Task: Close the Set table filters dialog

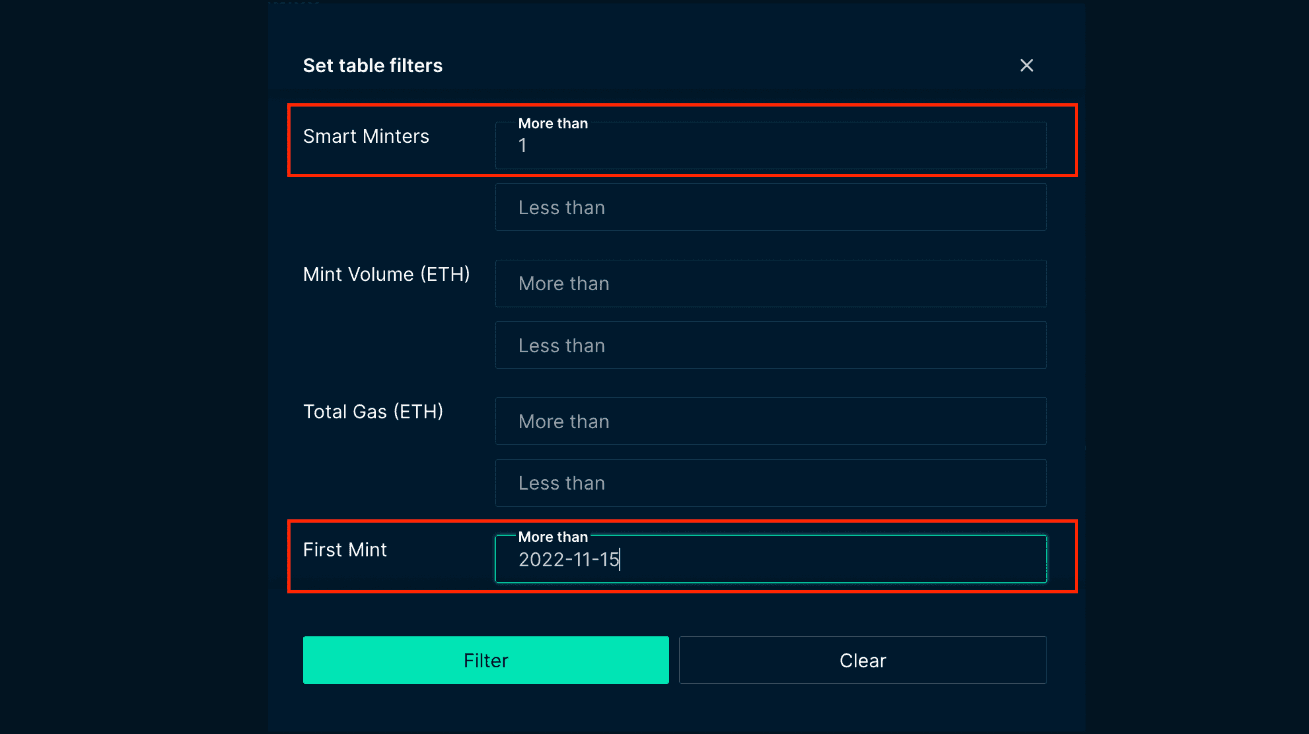Action: pos(1026,65)
